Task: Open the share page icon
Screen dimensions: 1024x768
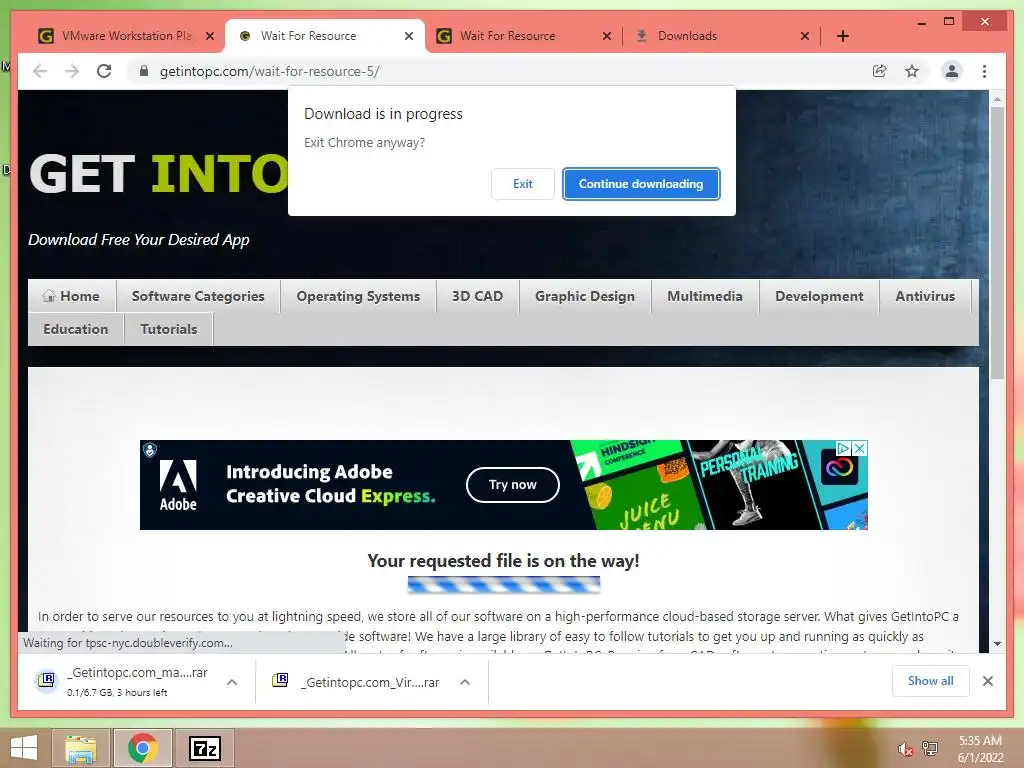Action: click(x=880, y=71)
